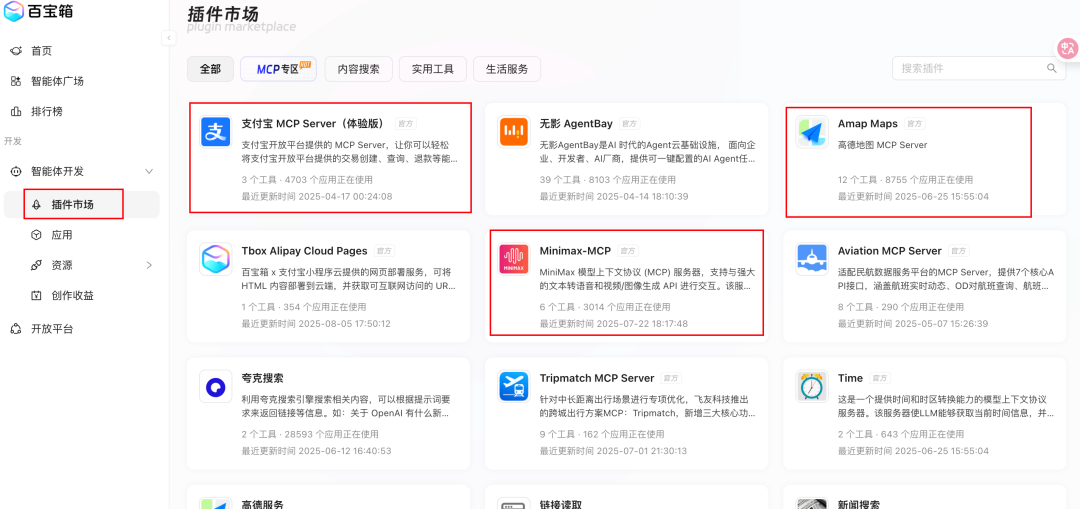The width and height of the screenshot is (1080, 509).
Task: Click text "最近更新时间 2025-04-17 00:24:08"
Action: 317,196
